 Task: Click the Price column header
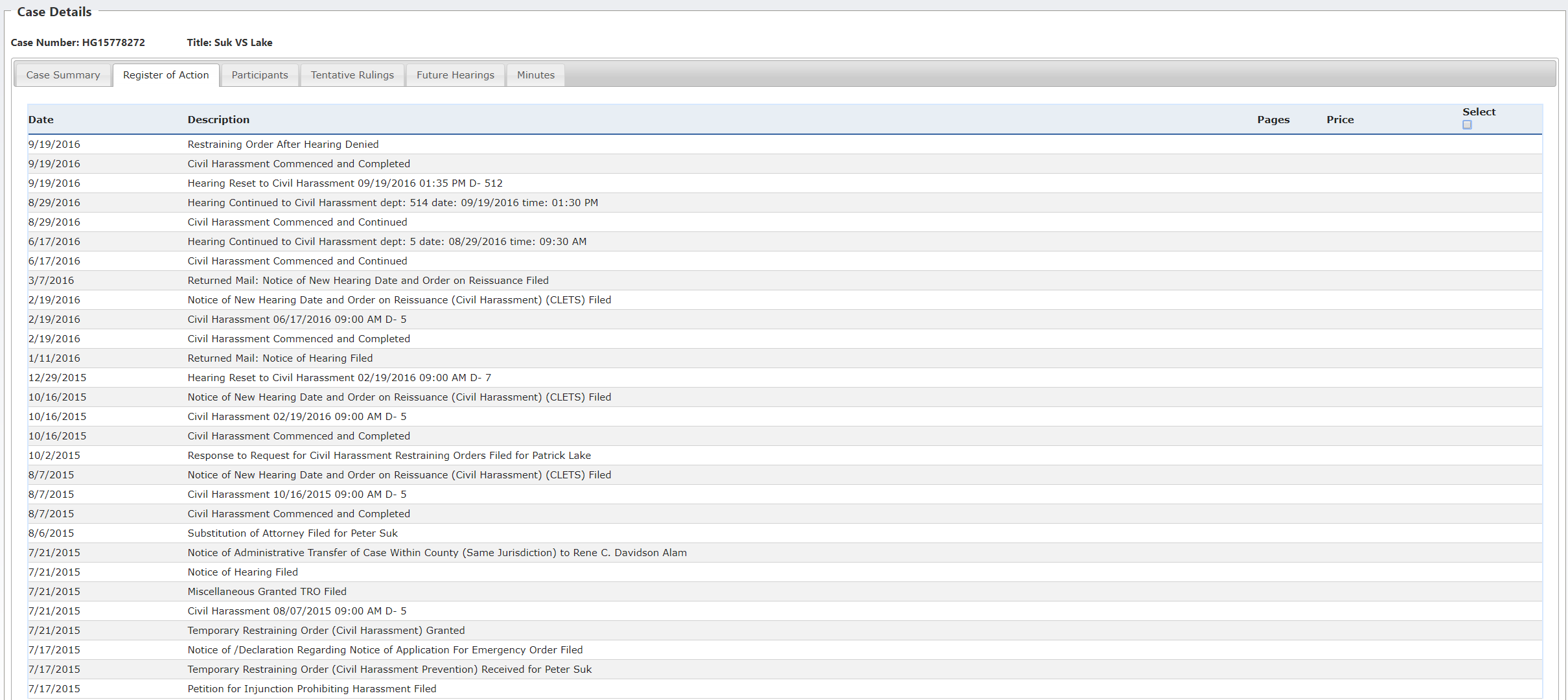point(1340,120)
